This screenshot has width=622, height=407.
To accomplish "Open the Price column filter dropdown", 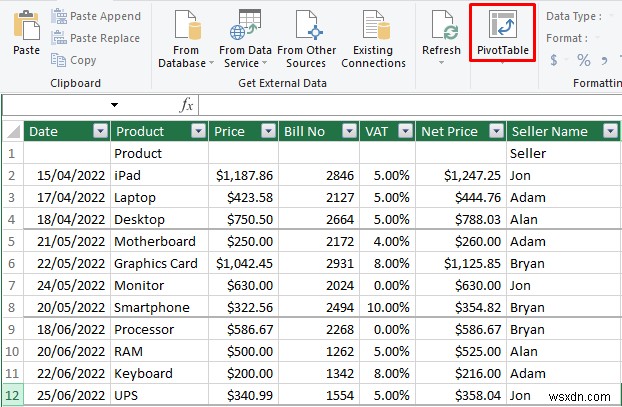I will (x=269, y=131).
